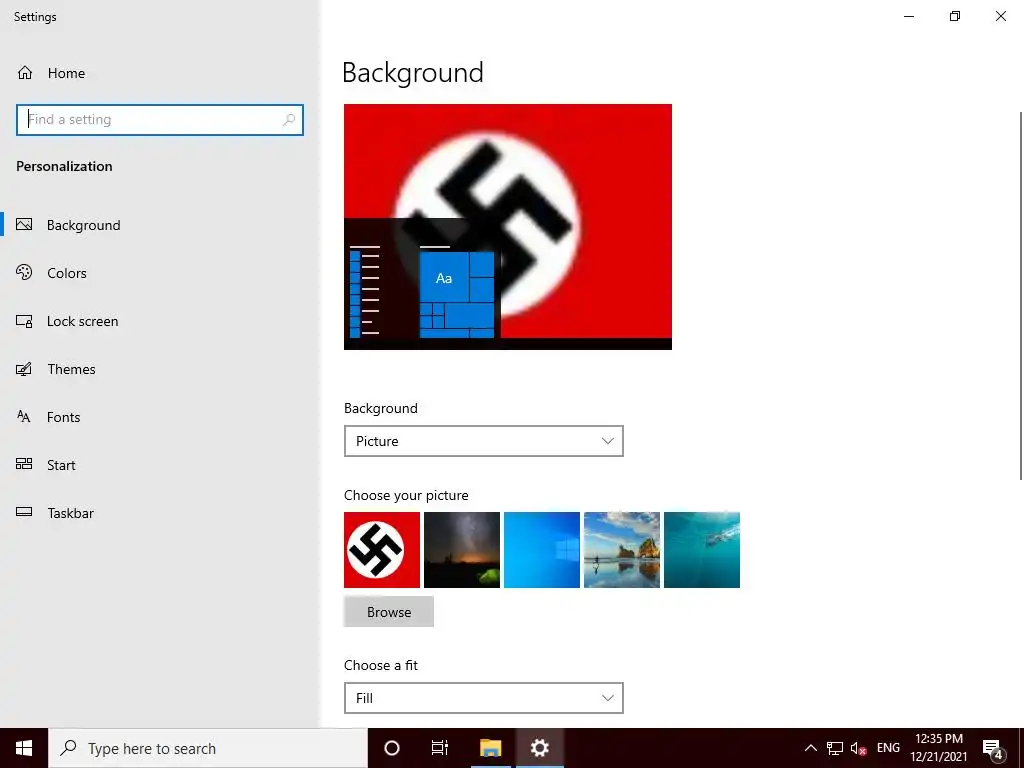Click the Taskbar icon in sidebar
Image resolution: width=1024 pixels, height=768 pixels.
[24, 512]
